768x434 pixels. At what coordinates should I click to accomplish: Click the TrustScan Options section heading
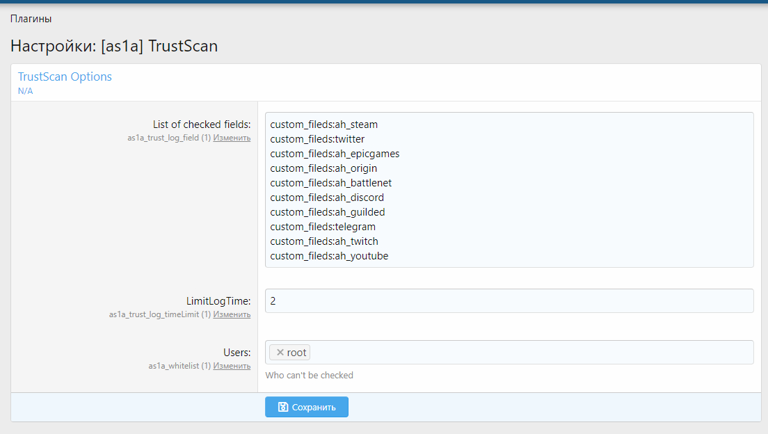[x=65, y=77]
